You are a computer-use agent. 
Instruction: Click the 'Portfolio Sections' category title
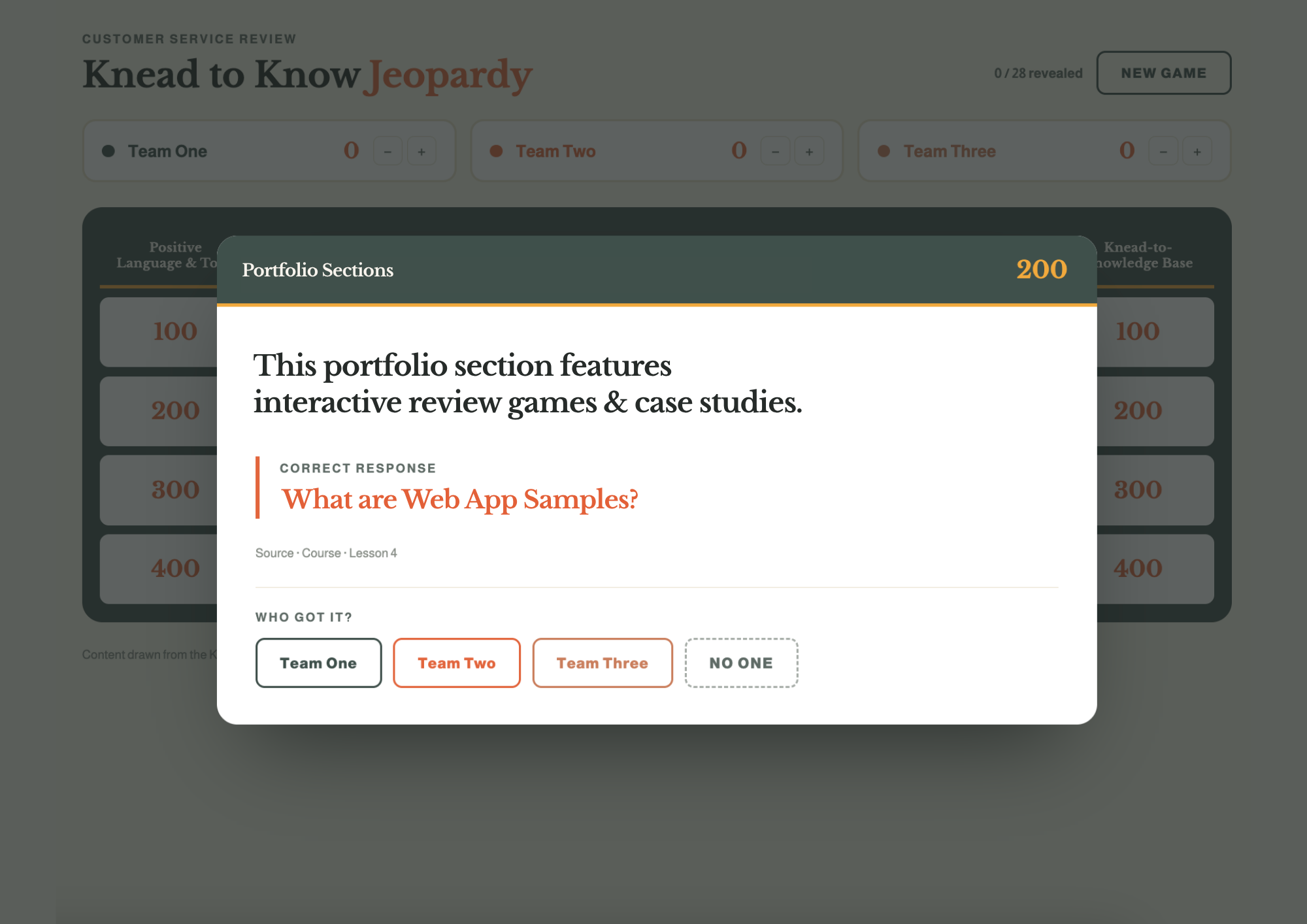pyautogui.click(x=318, y=270)
